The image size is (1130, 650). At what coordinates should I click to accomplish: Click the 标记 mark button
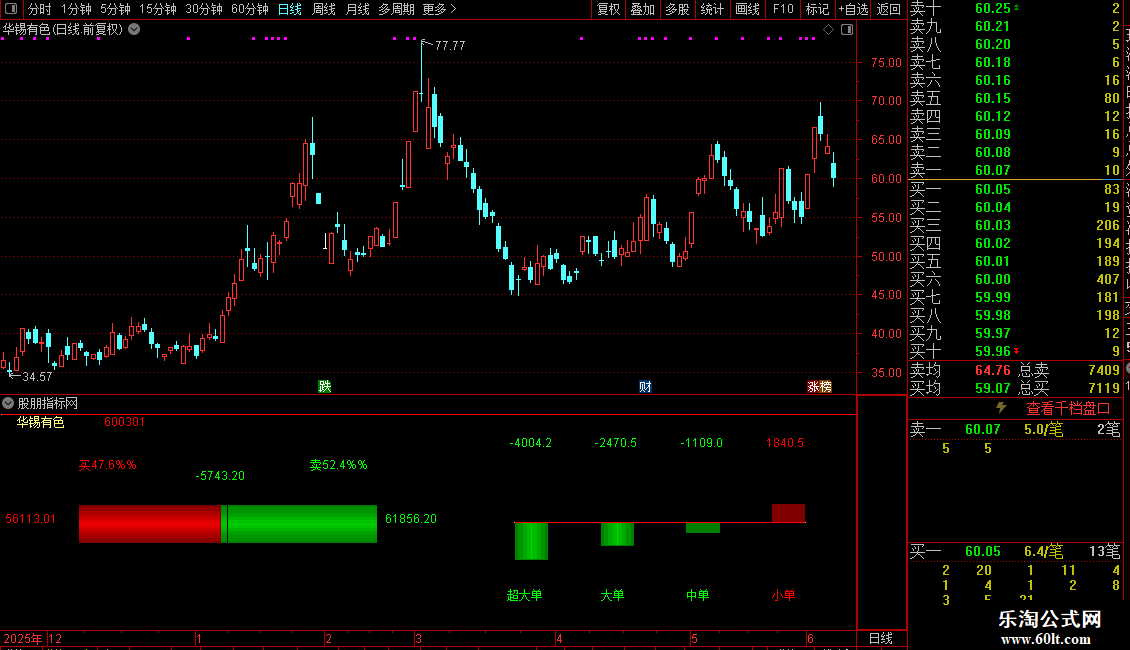(817, 9)
